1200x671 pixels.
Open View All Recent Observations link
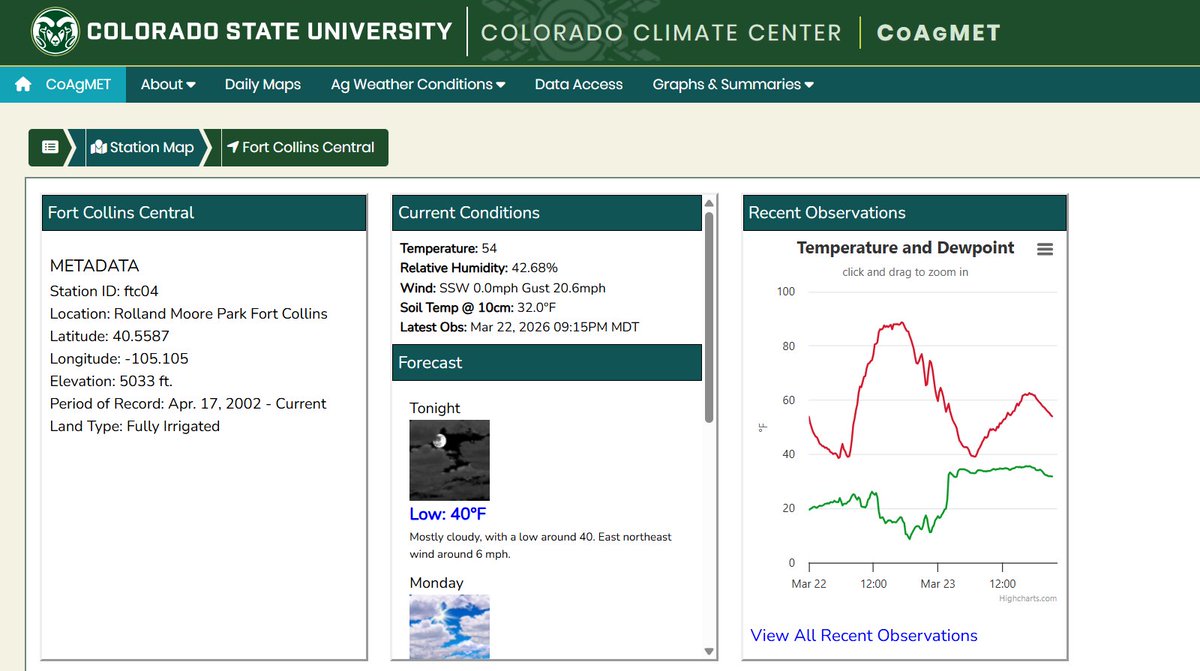point(864,635)
